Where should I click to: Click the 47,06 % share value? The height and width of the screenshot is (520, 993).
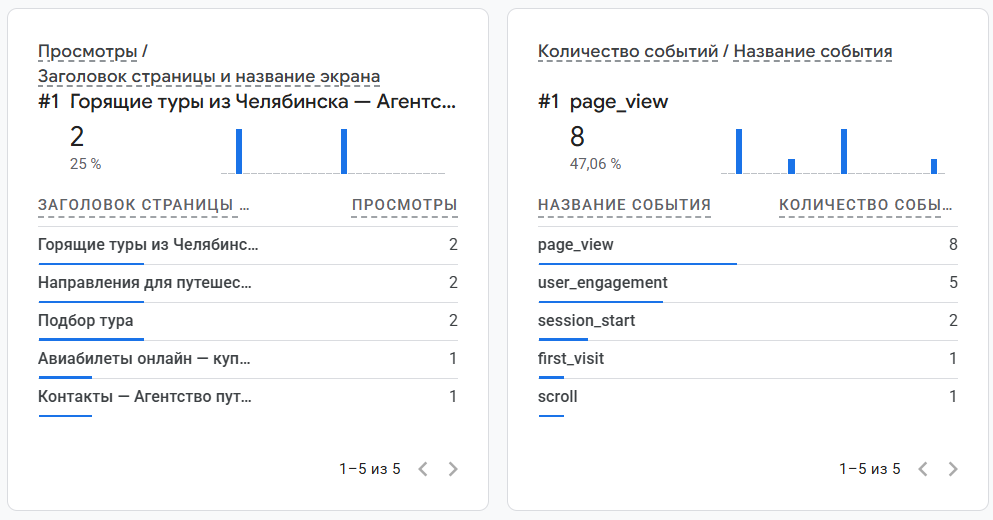coord(595,164)
